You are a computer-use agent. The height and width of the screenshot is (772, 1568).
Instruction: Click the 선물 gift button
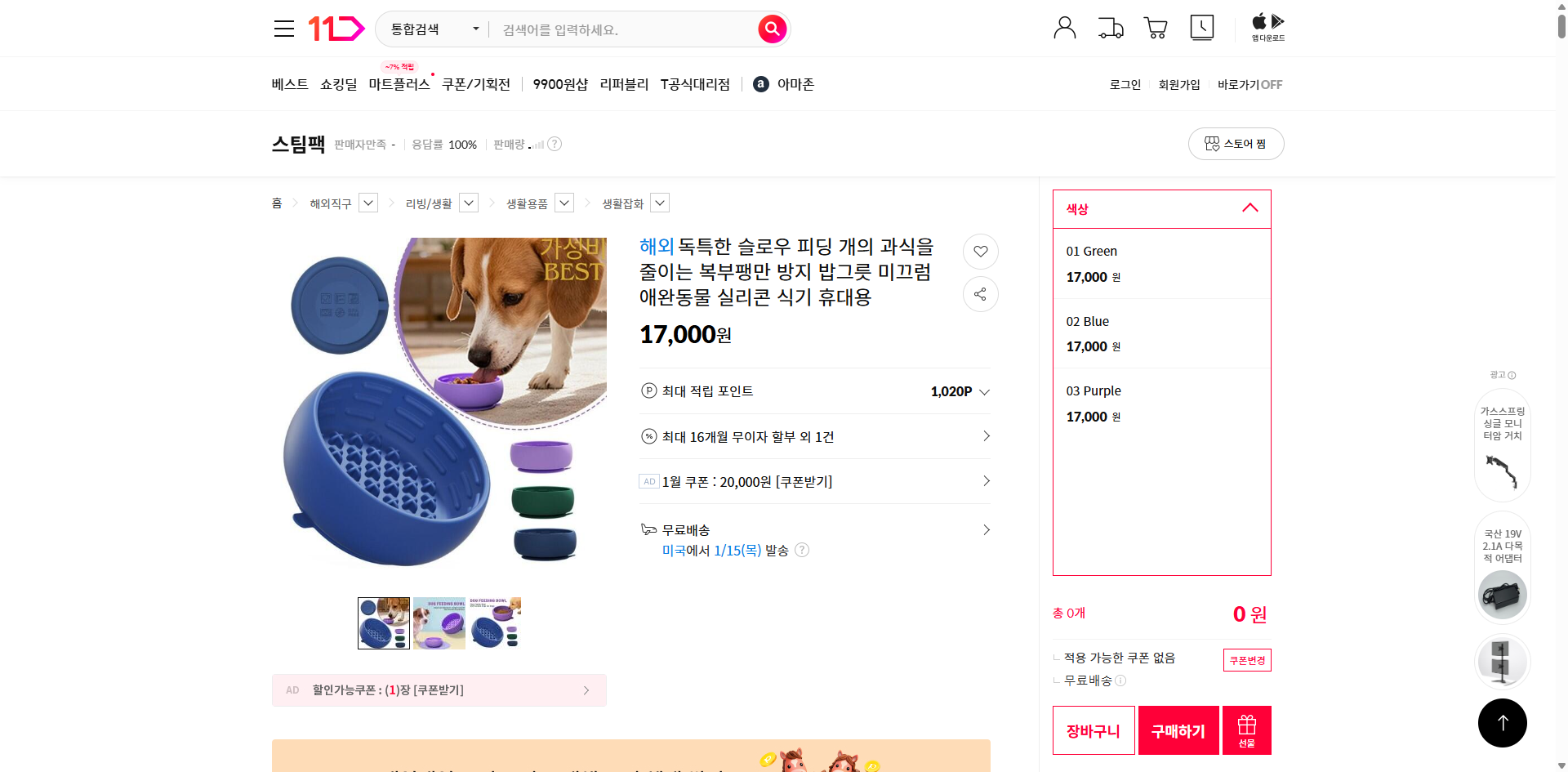1245,730
